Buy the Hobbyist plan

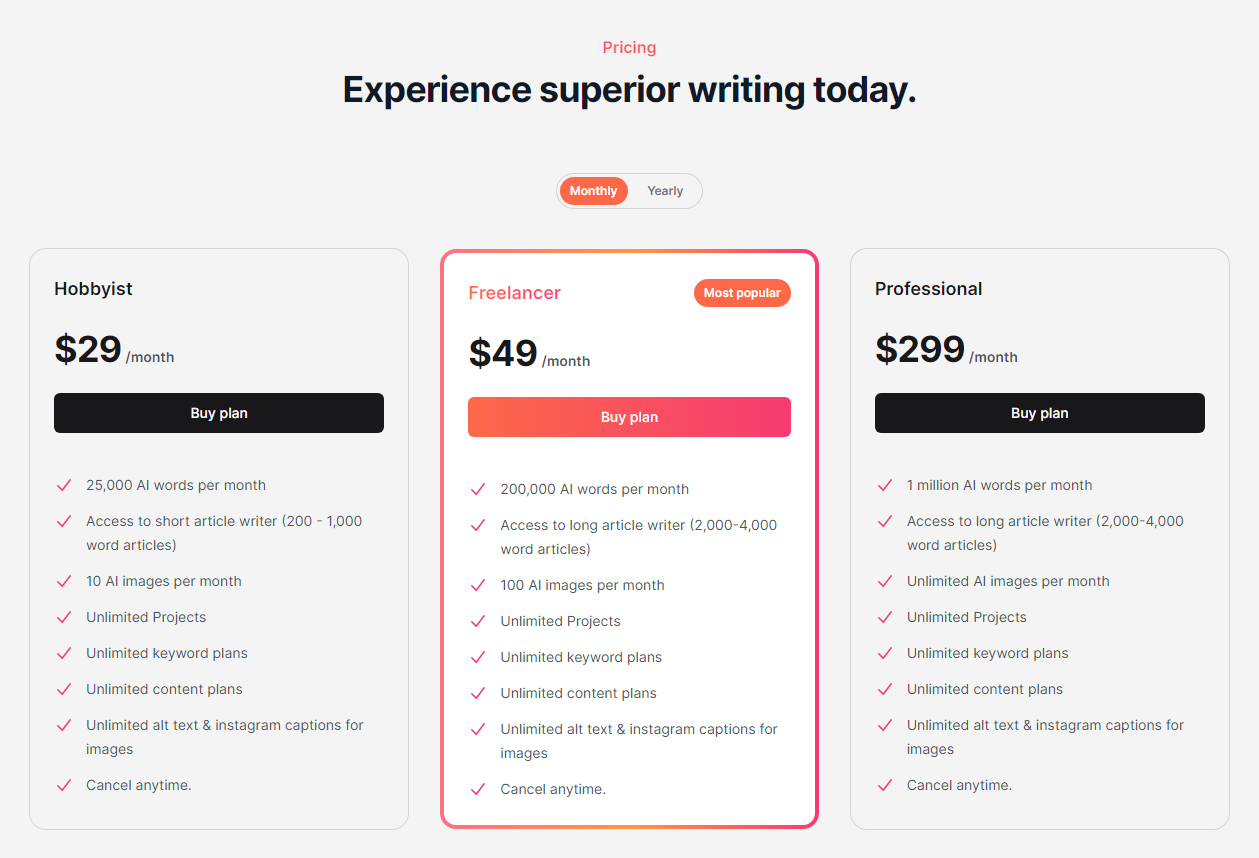(x=219, y=413)
